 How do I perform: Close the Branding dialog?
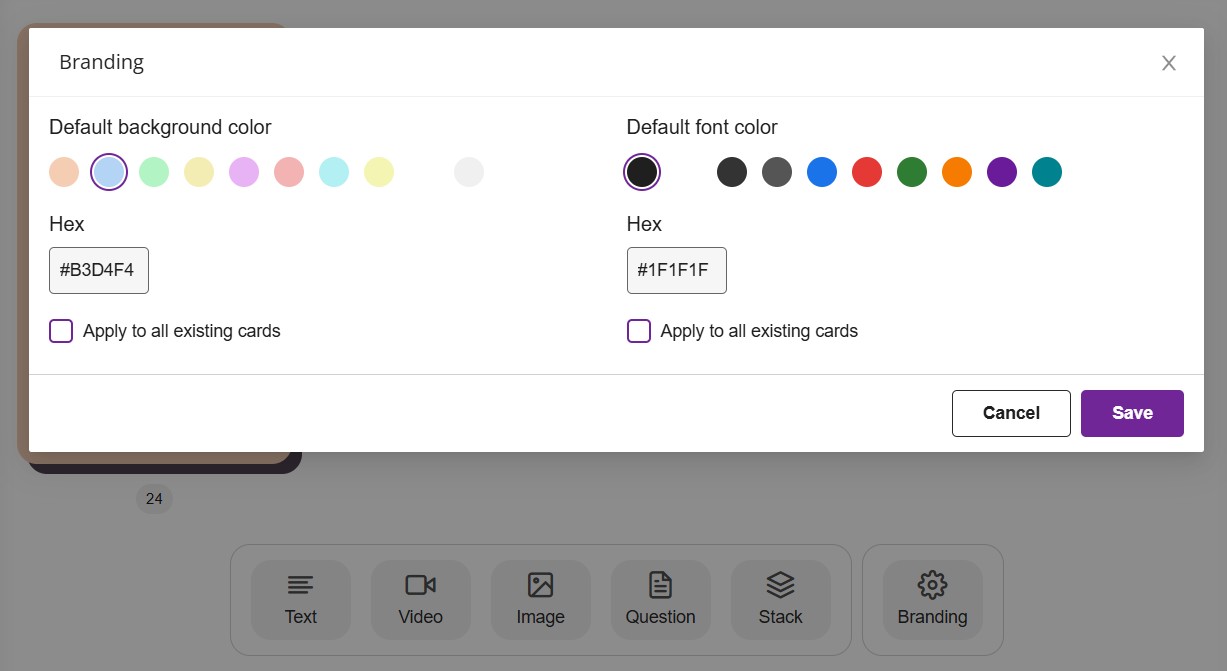coord(1168,63)
